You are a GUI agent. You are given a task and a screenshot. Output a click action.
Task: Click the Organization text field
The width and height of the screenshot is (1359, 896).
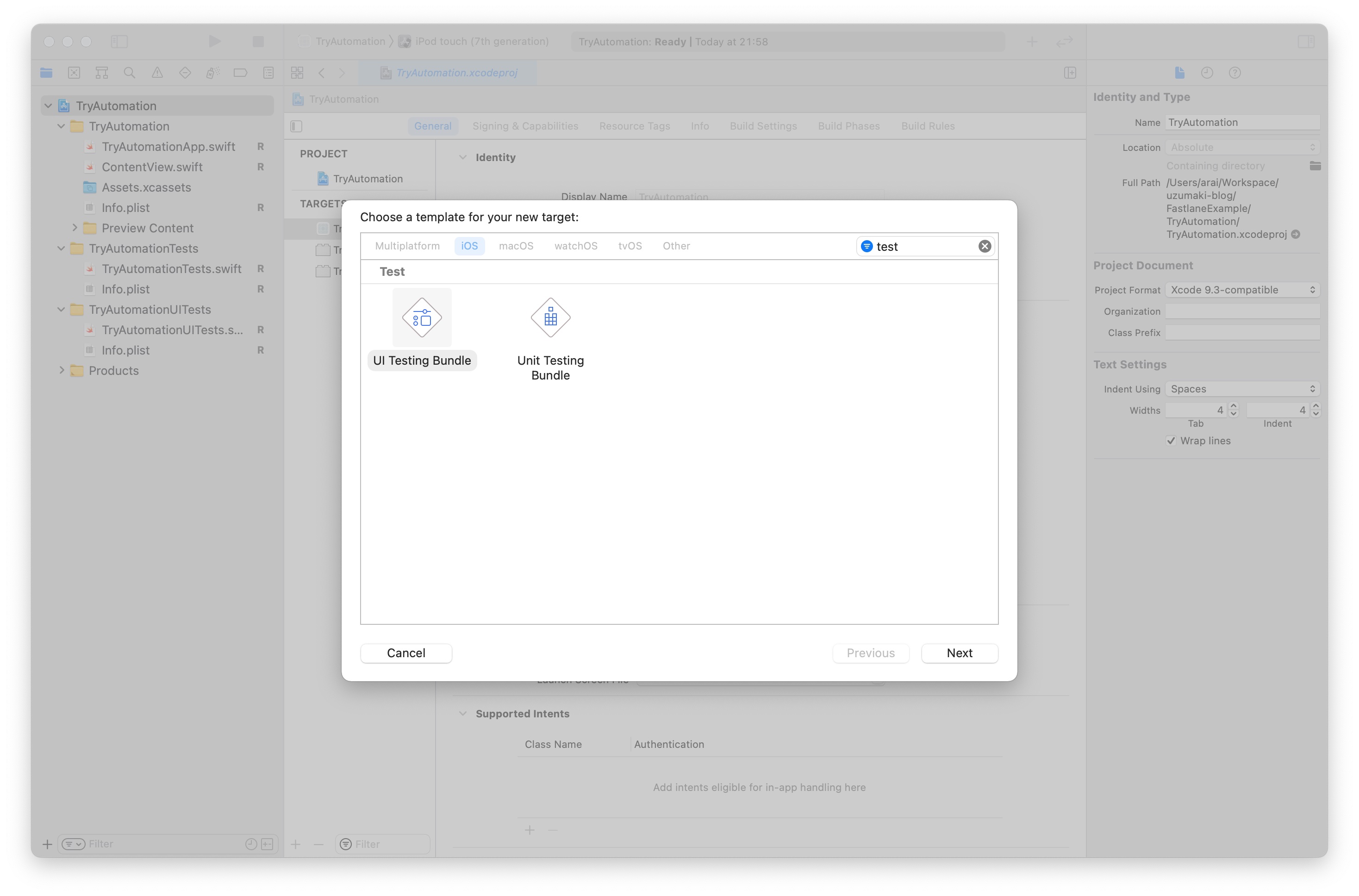(x=1242, y=311)
